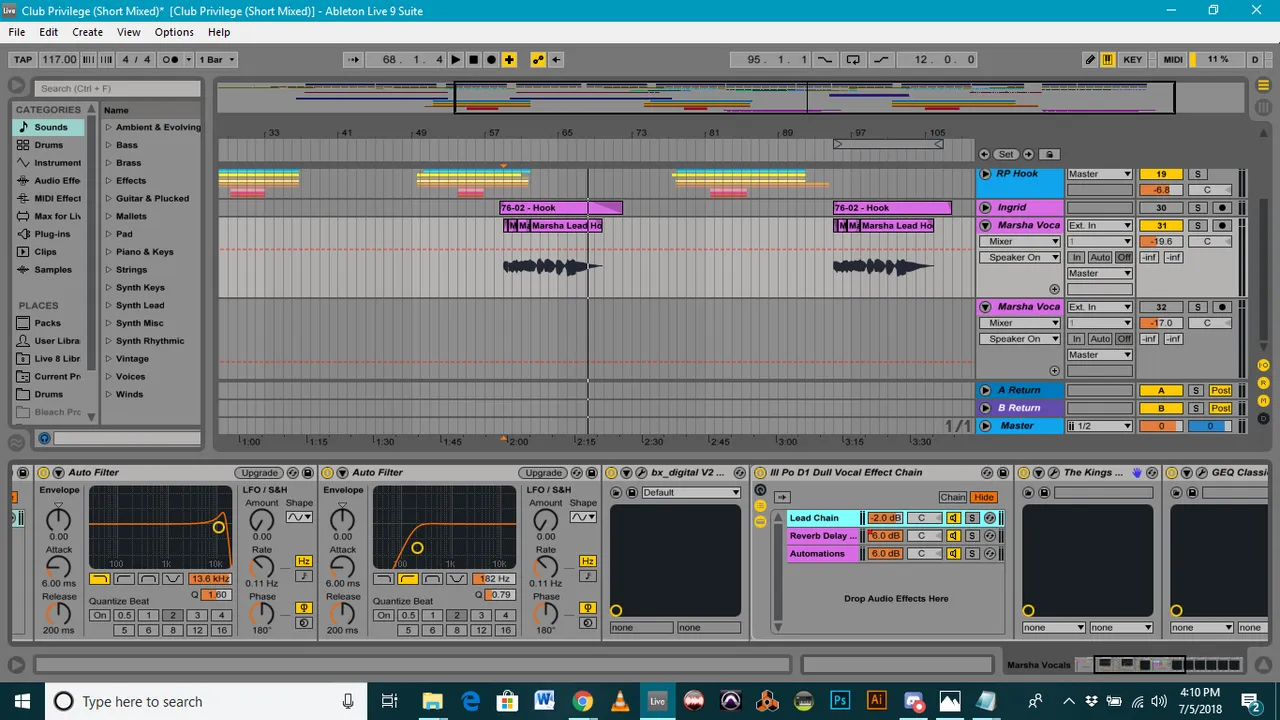Click the Arrangement Record button
The width and height of the screenshot is (1280, 720).
pos(492,60)
